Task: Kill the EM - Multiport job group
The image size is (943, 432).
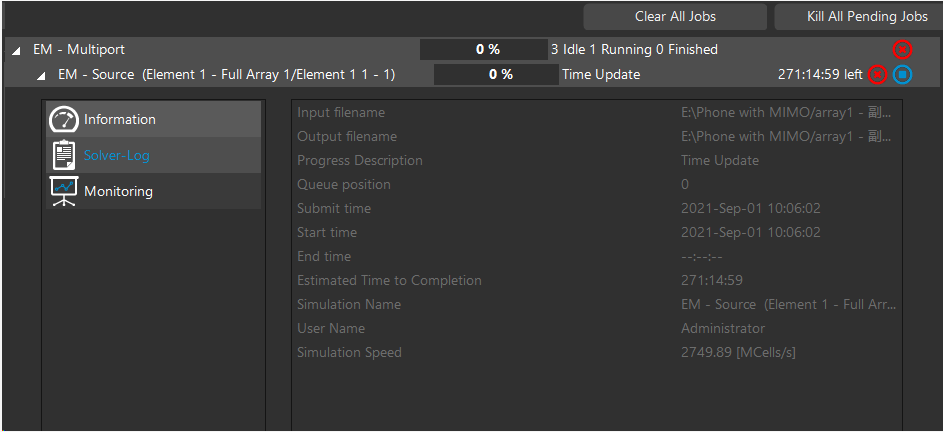Action: pyautogui.click(x=902, y=49)
